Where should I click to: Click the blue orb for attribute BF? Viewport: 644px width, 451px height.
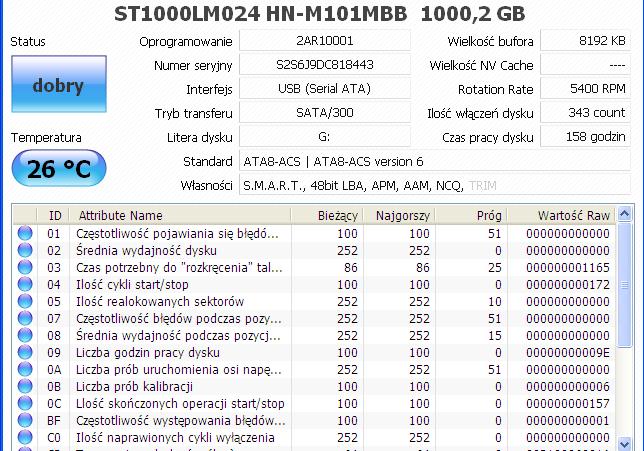click(x=25, y=421)
